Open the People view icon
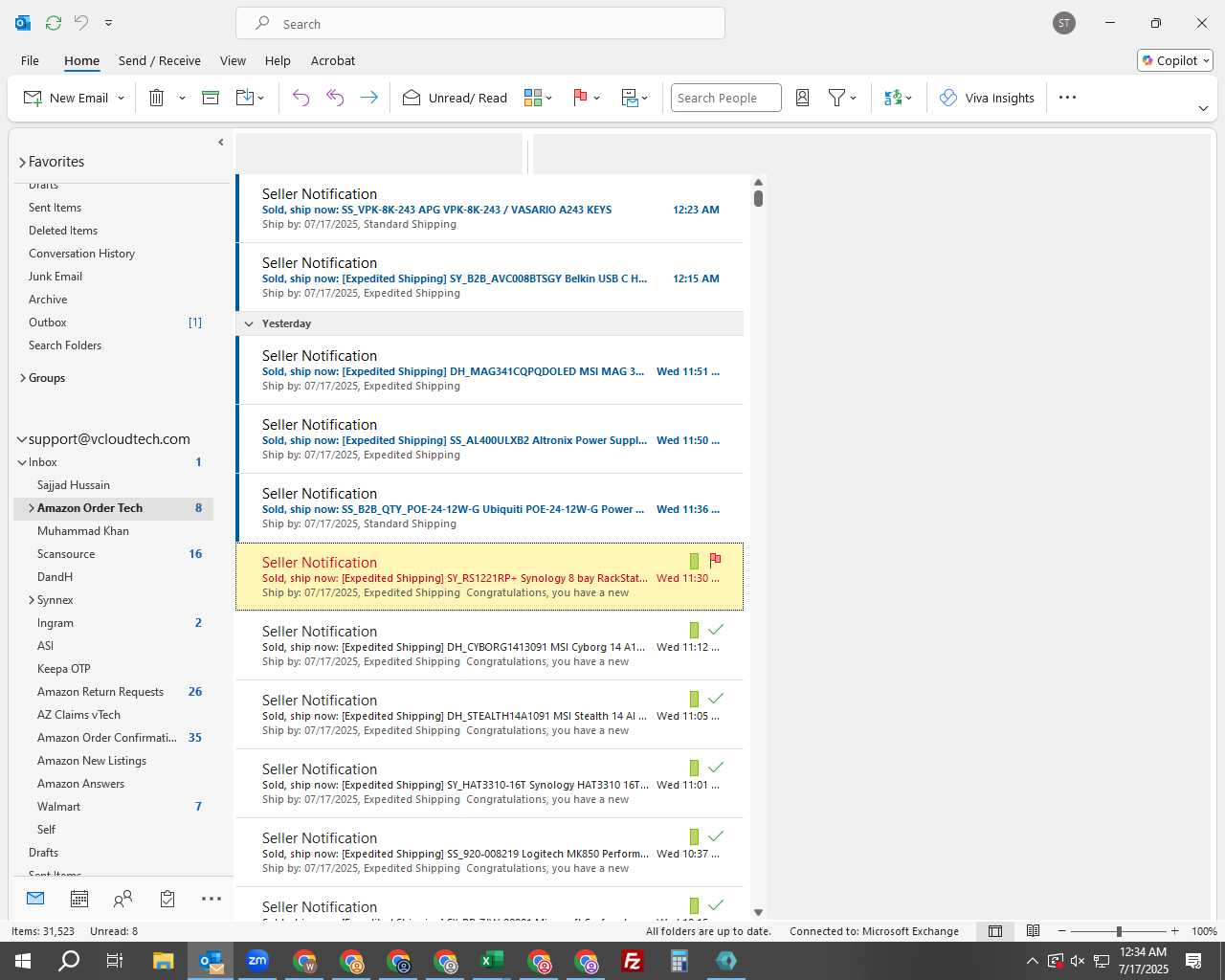The width and height of the screenshot is (1225, 980). click(122, 899)
